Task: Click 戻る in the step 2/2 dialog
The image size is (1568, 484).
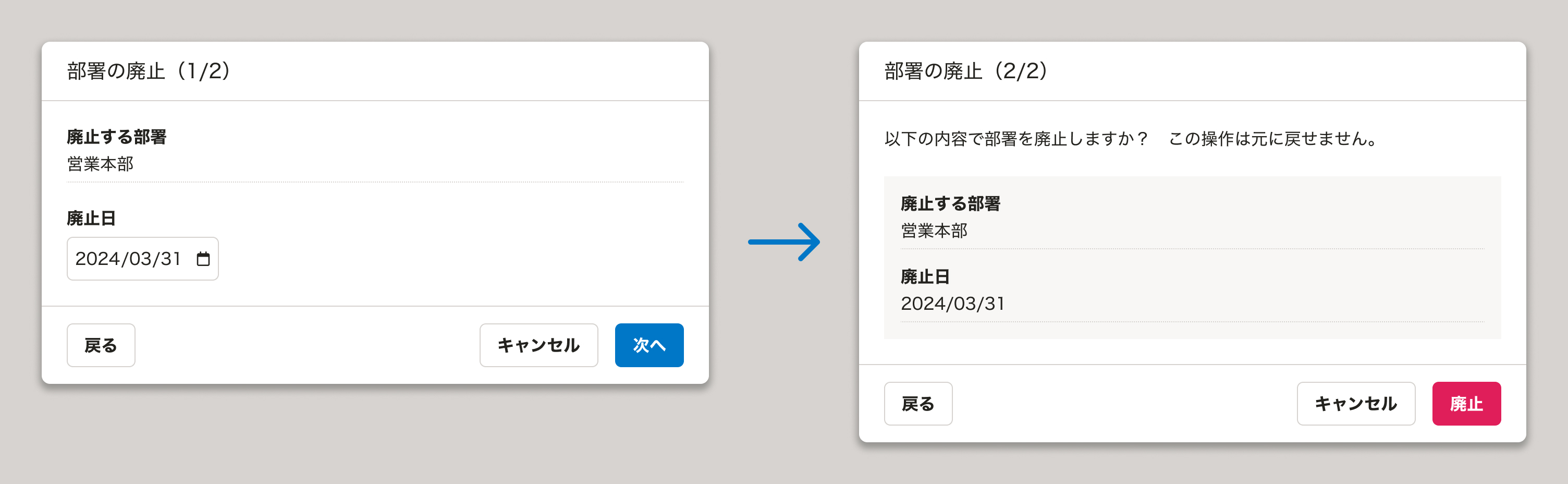Action: tap(918, 404)
